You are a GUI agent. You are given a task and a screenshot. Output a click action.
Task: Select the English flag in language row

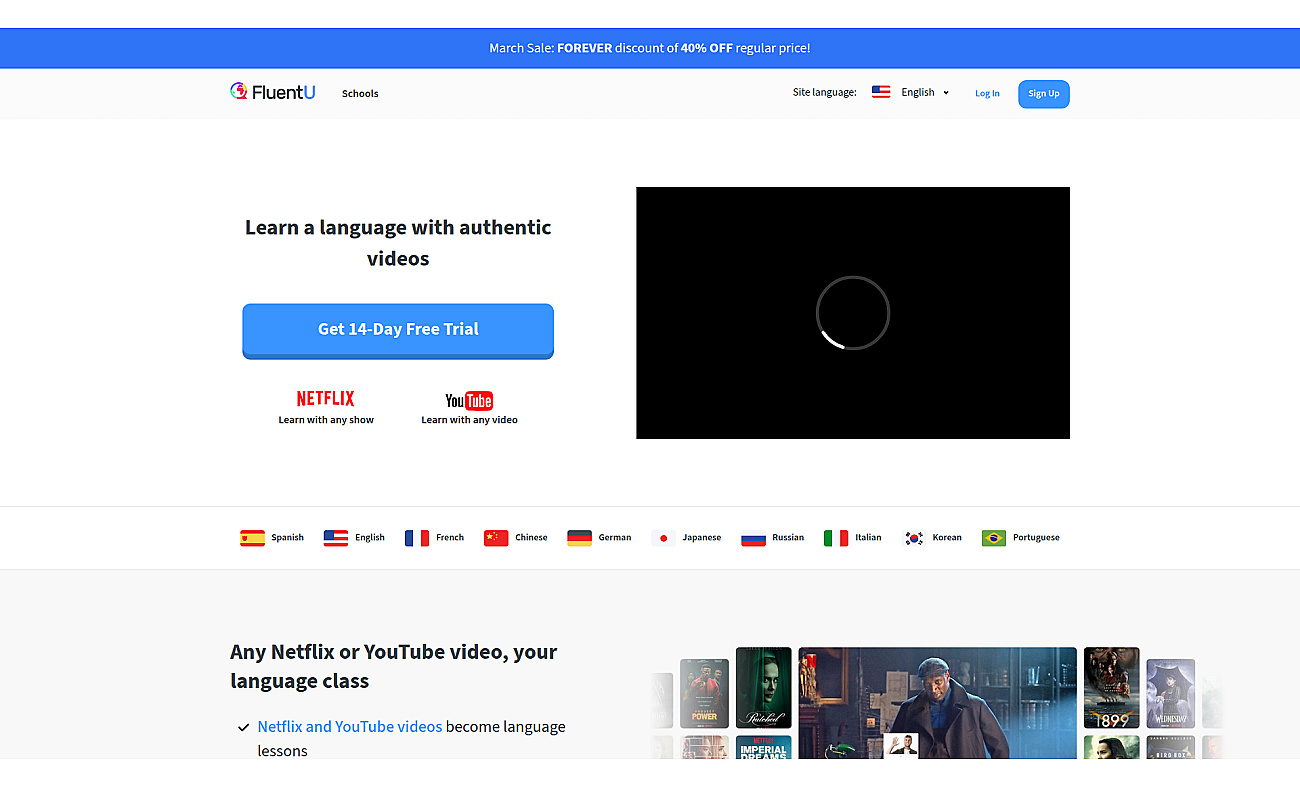[x=336, y=538]
